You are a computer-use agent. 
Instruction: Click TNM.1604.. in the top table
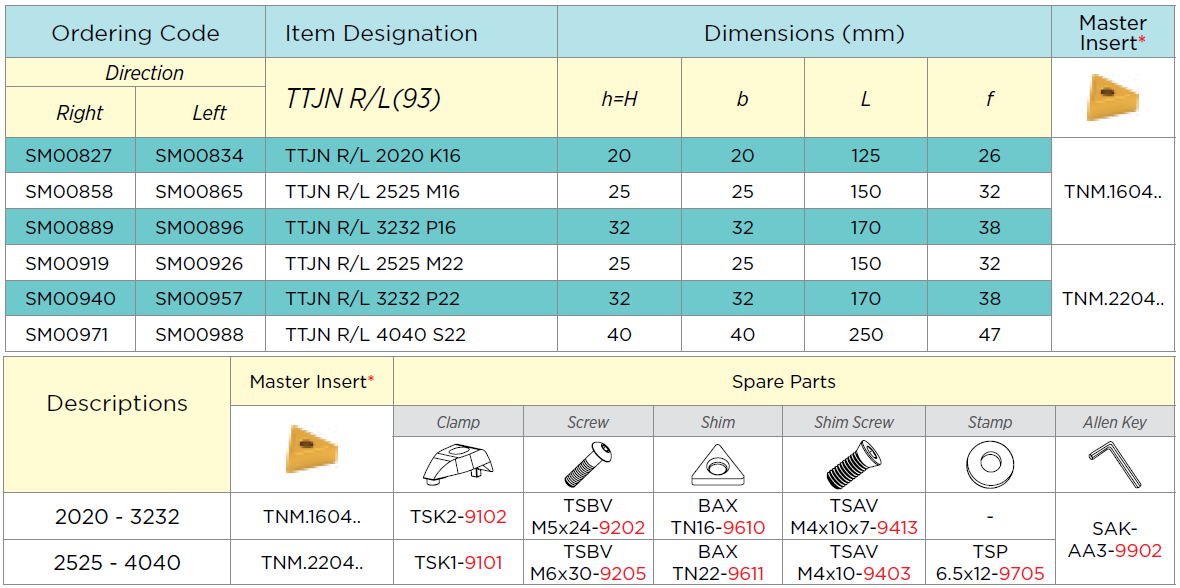pos(1112,192)
